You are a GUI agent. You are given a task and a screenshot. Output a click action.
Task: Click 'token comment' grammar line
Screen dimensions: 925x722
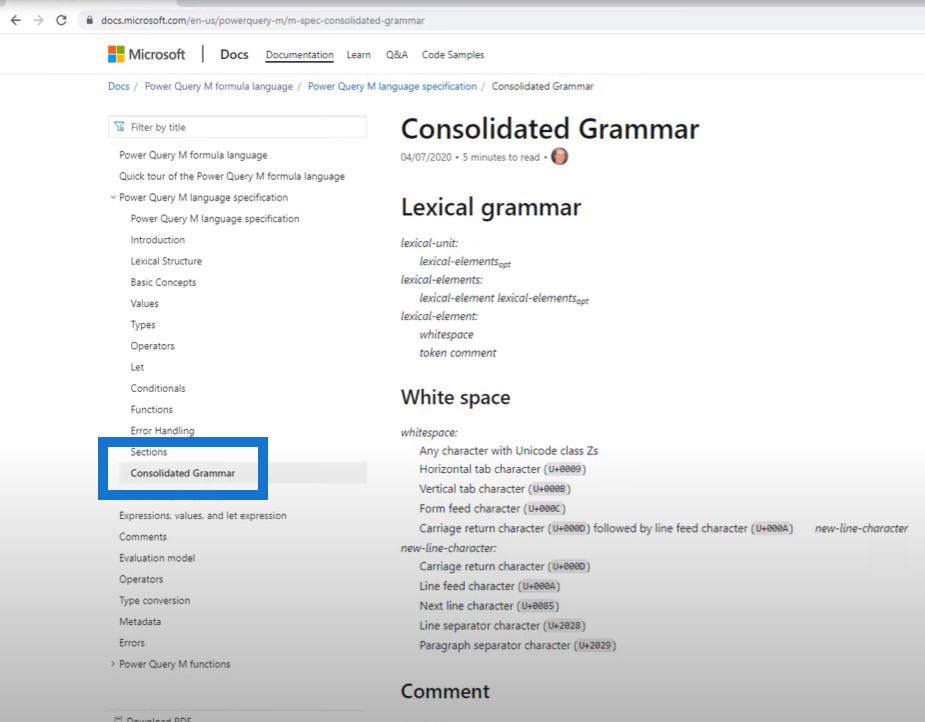pyautogui.click(x=458, y=353)
